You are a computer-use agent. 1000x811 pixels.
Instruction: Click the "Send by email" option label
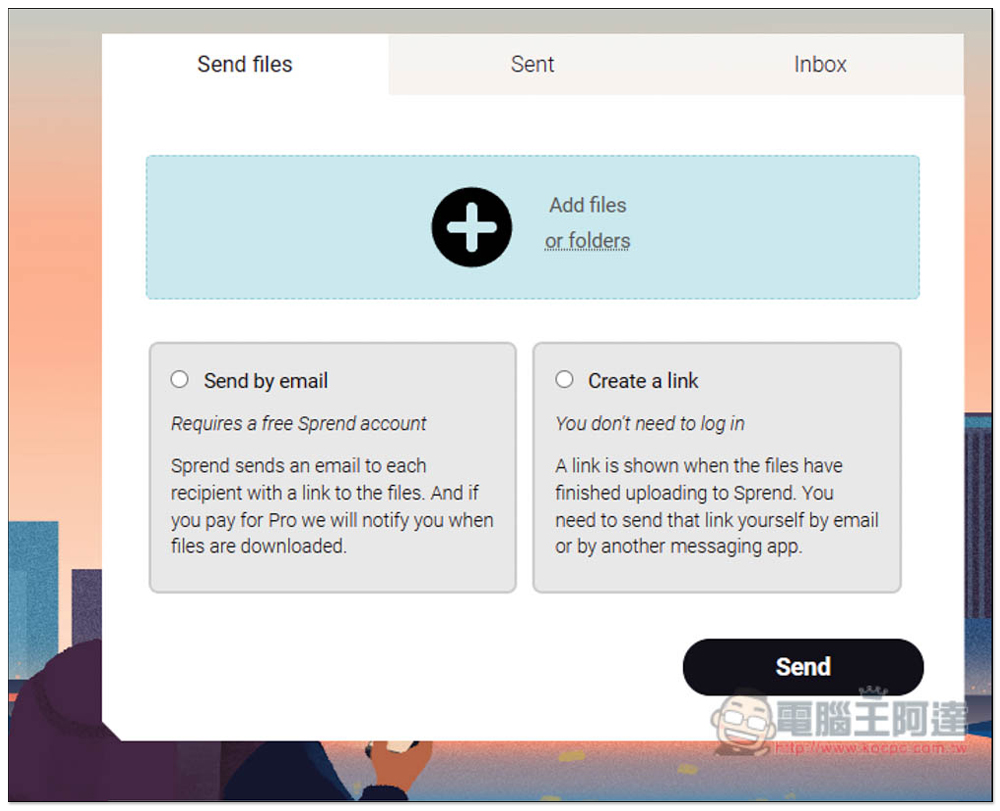click(x=266, y=381)
